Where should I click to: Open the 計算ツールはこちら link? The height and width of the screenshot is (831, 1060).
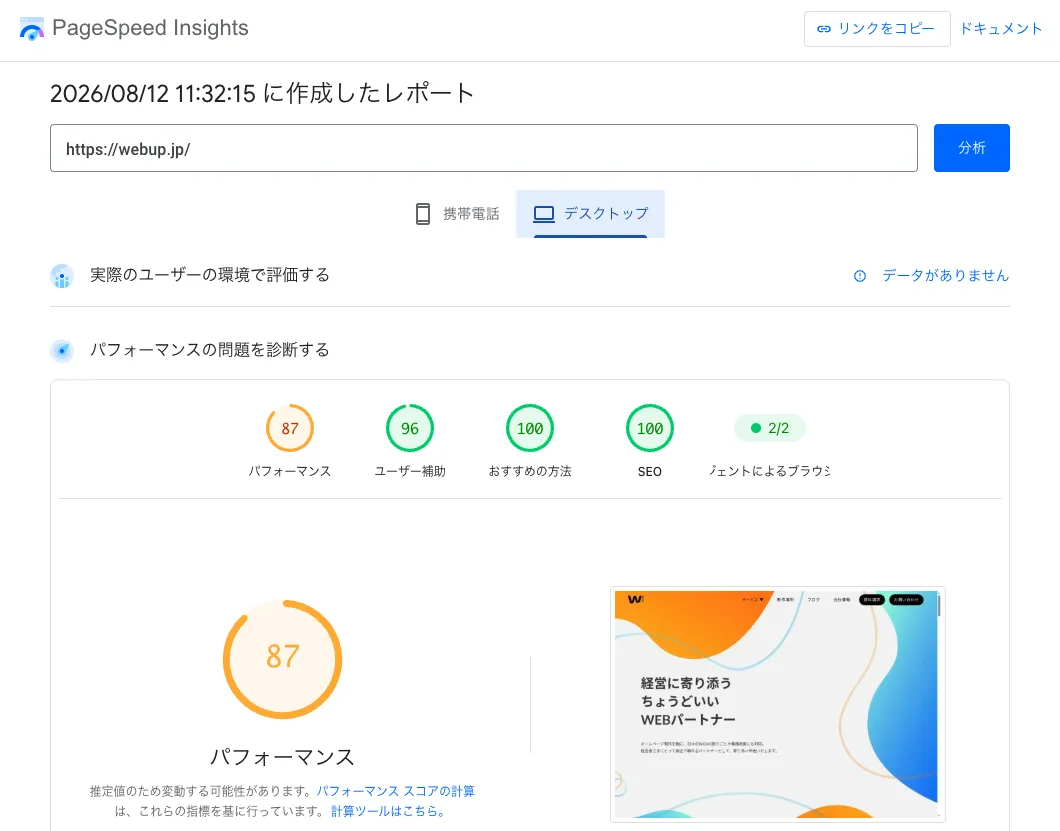pos(387,811)
